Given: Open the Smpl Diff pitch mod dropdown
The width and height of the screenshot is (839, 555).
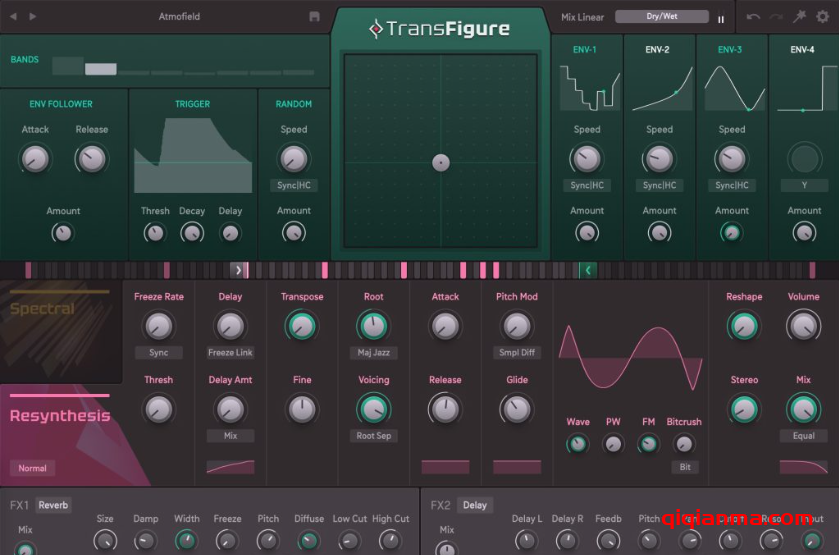Looking at the screenshot, I should [x=517, y=353].
